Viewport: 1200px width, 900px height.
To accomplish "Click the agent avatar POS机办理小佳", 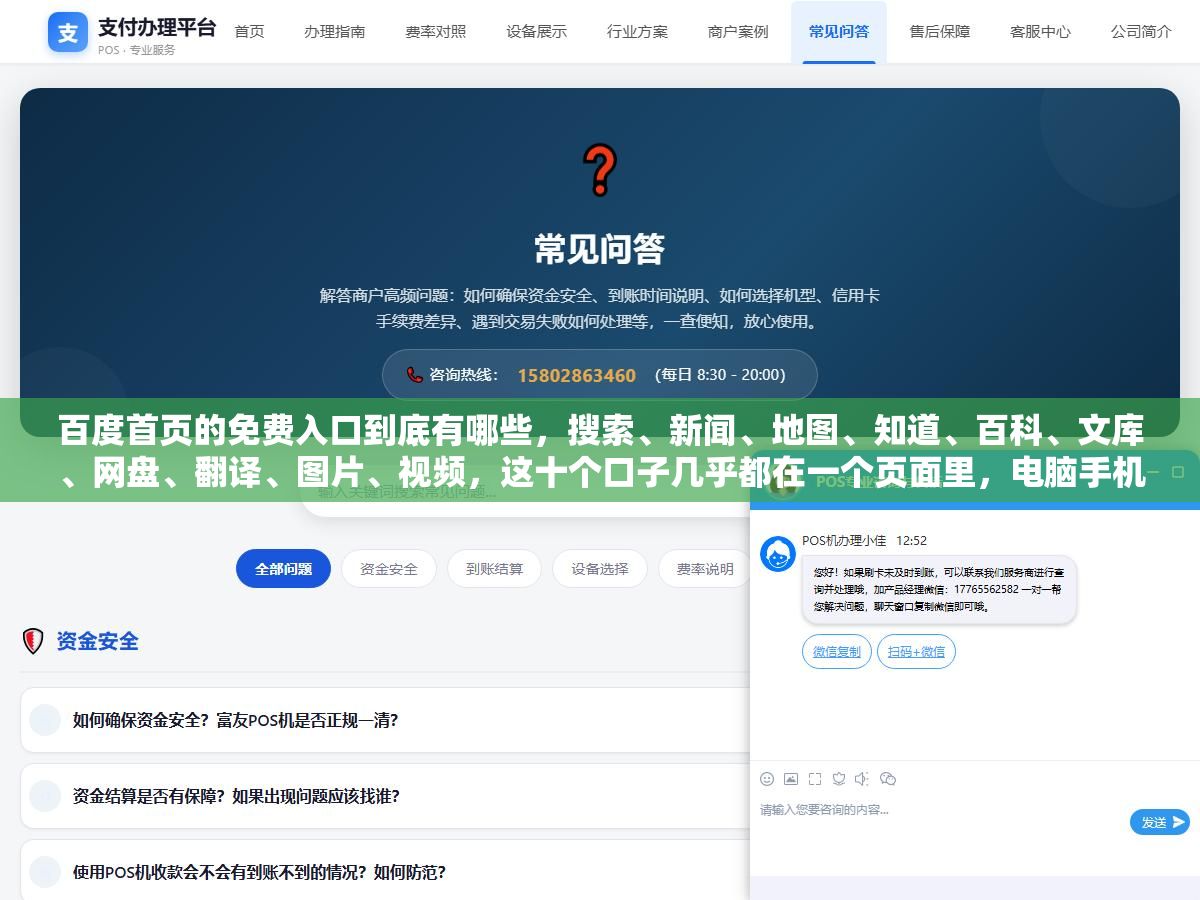I will (778, 554).
